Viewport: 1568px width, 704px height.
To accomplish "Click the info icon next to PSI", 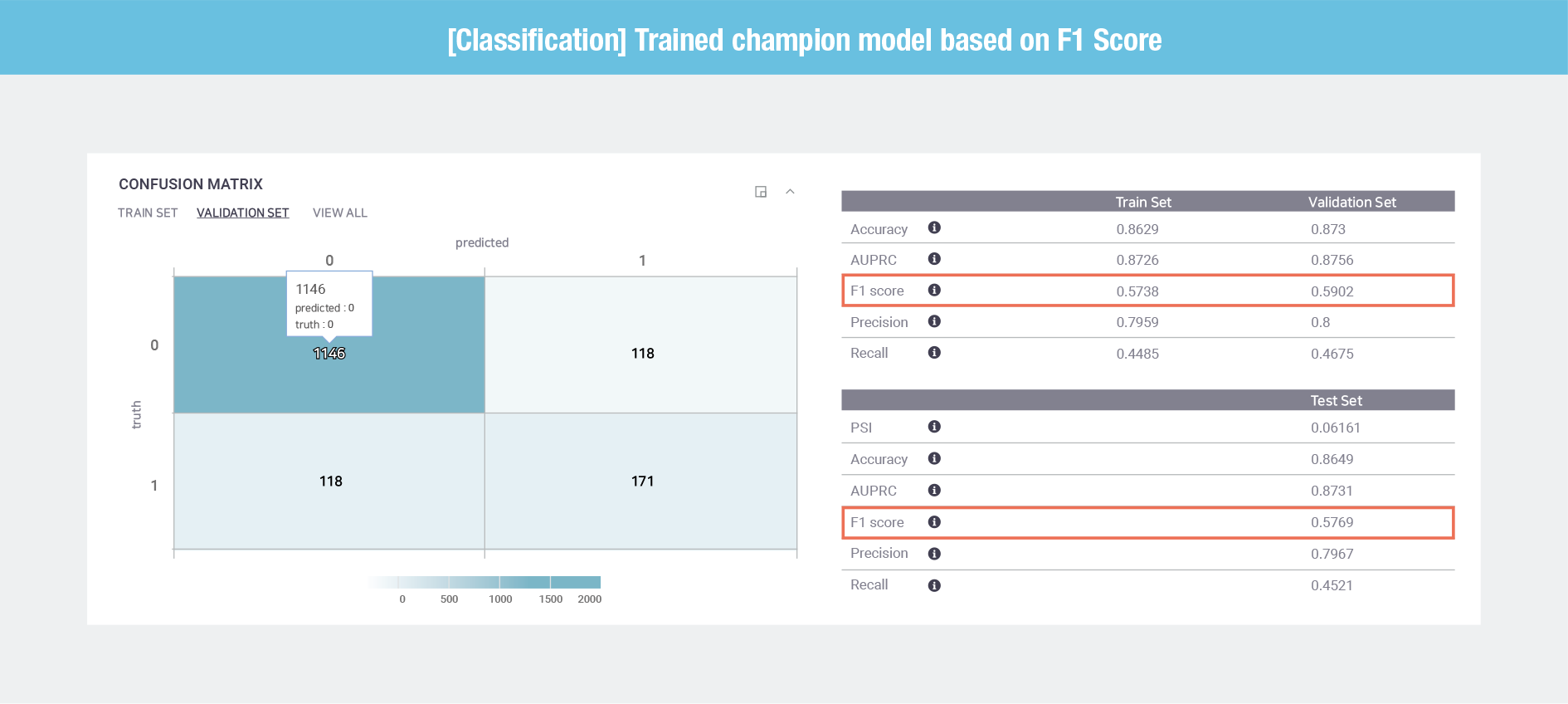I will tap(934, 427).
